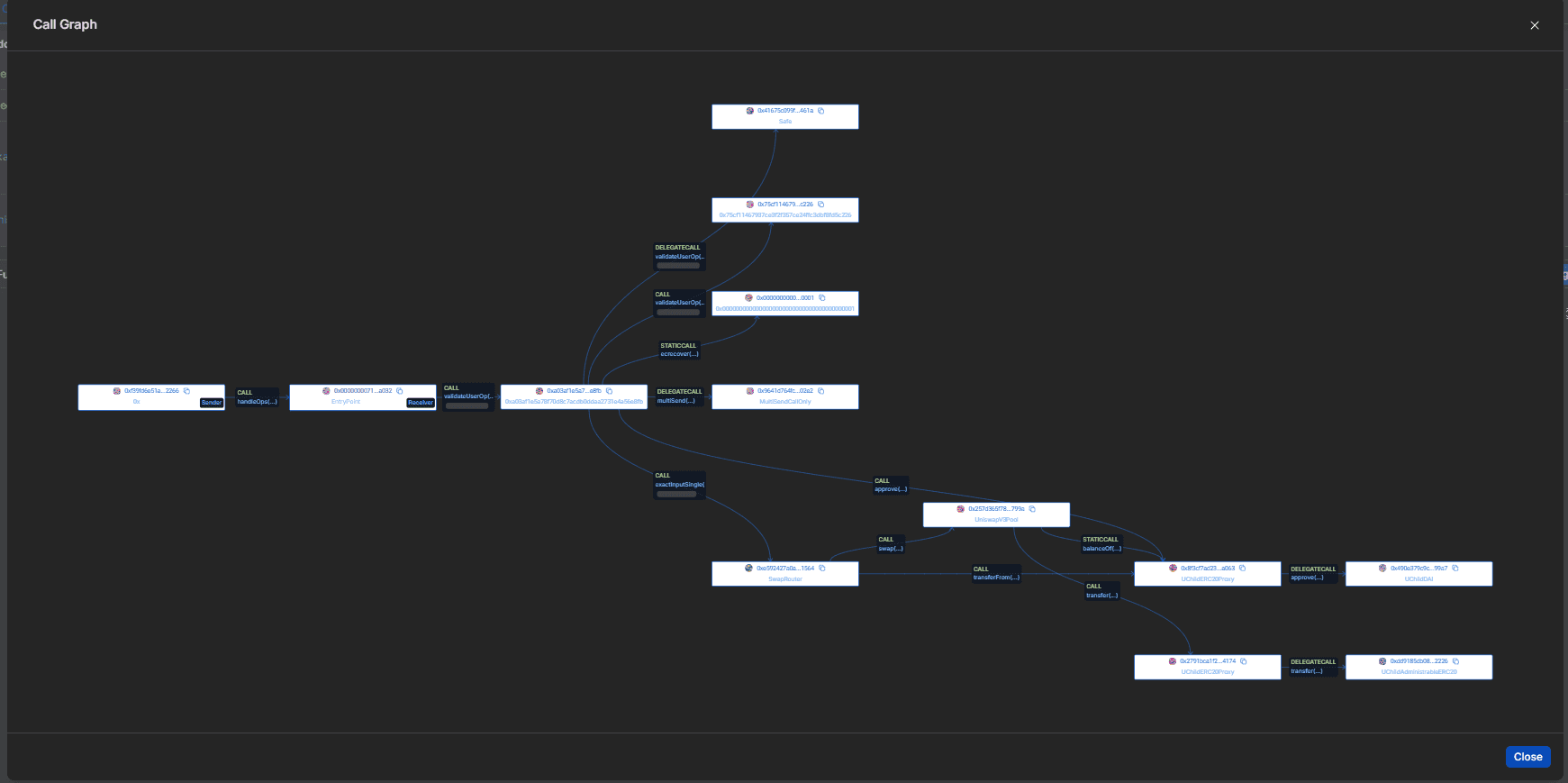Select the DELEGATECALL multiSend edge label
Image resolution: width=1568 pixels, height=783 pixels.
coord(679,396)
